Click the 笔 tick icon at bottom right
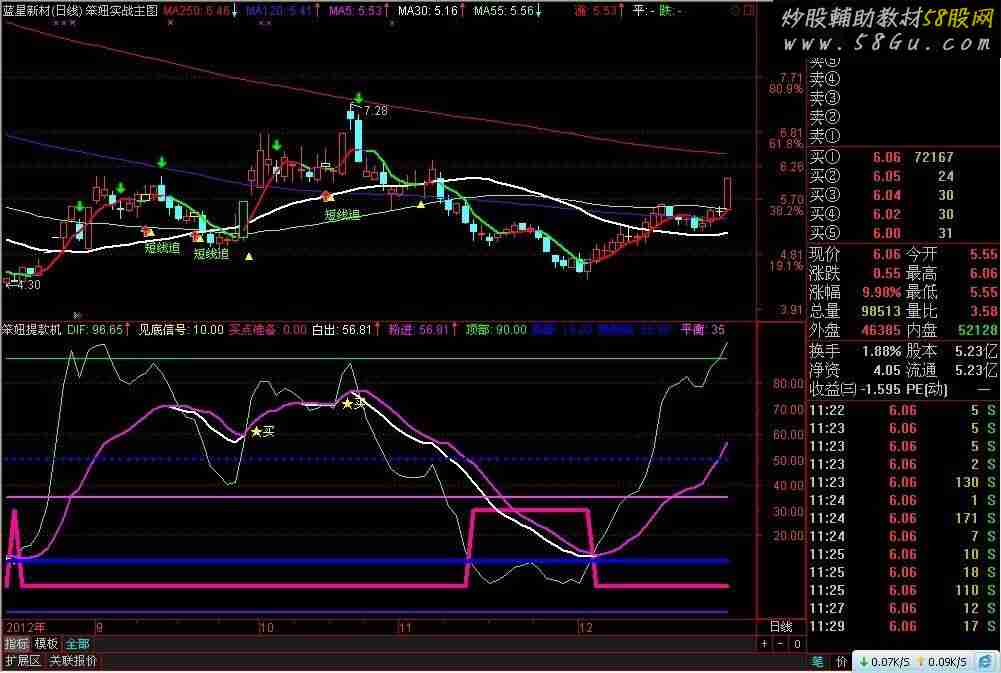This screenshot has height=673, width=1001. 818,662
